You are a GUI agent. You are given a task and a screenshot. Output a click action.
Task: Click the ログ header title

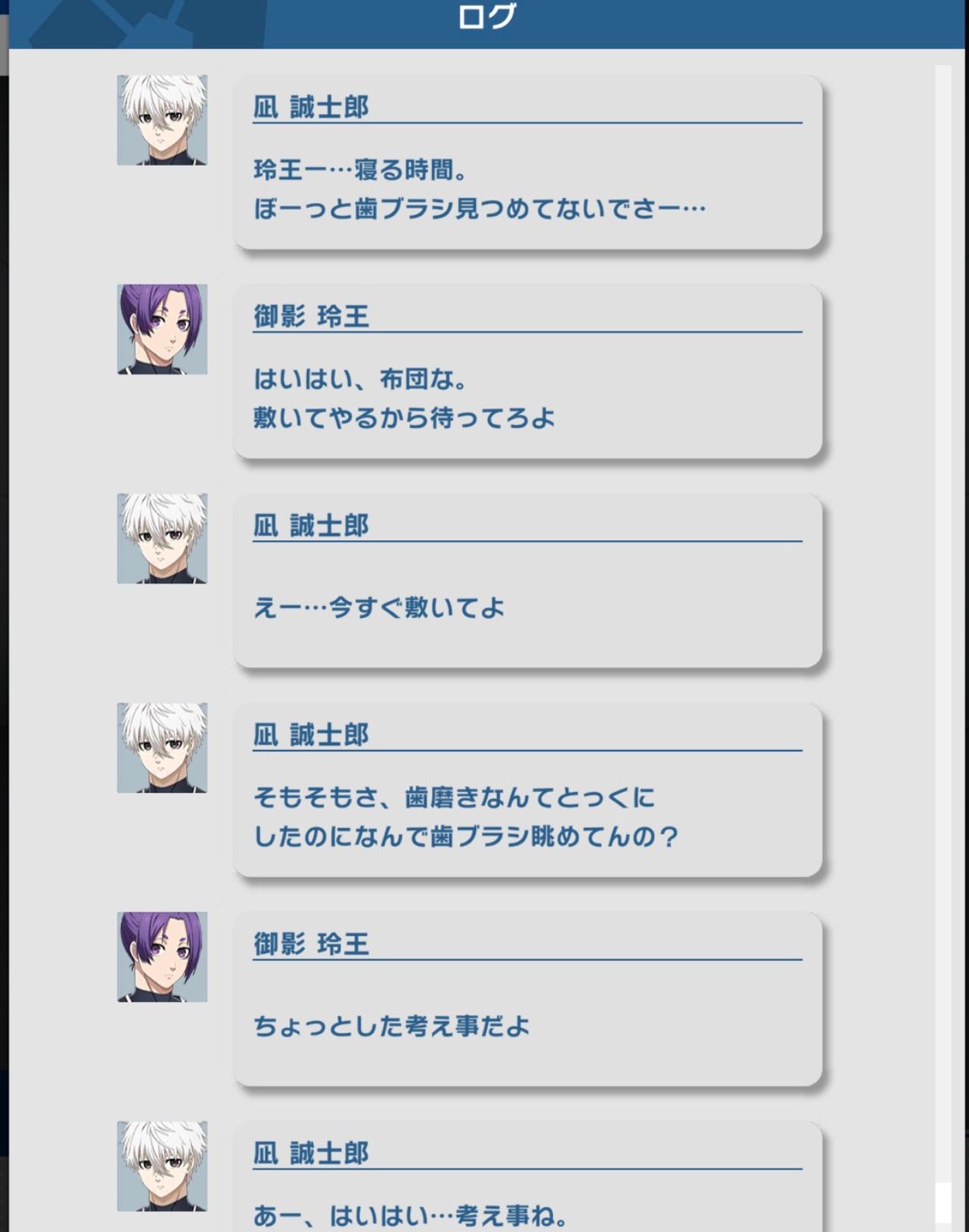(486, 17)
